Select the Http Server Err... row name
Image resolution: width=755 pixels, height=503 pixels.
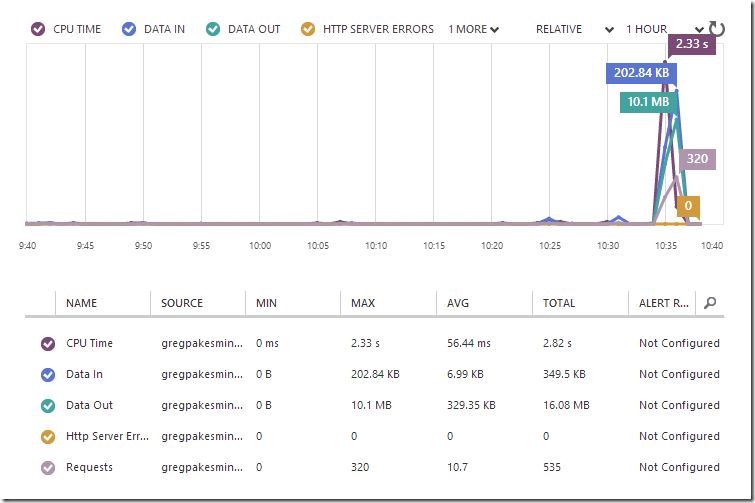pos(107,436)
